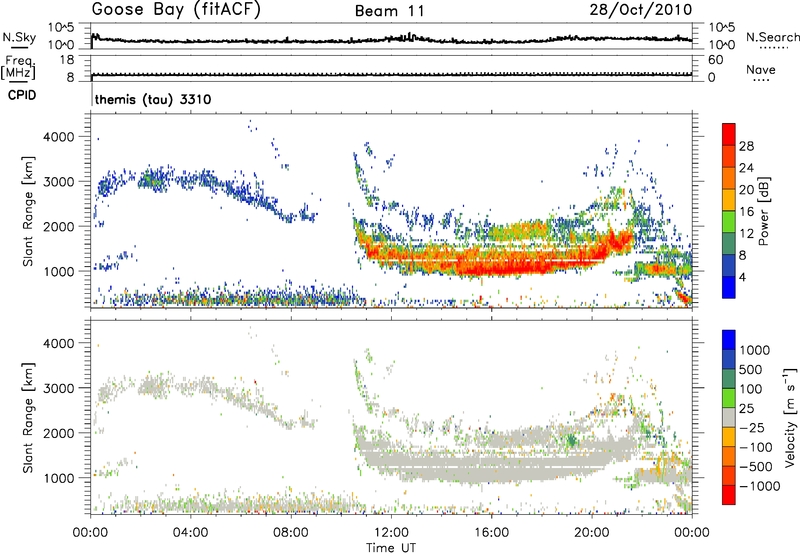Click the 'Nave' legend label
800x554 pixels.
point(761,69)
